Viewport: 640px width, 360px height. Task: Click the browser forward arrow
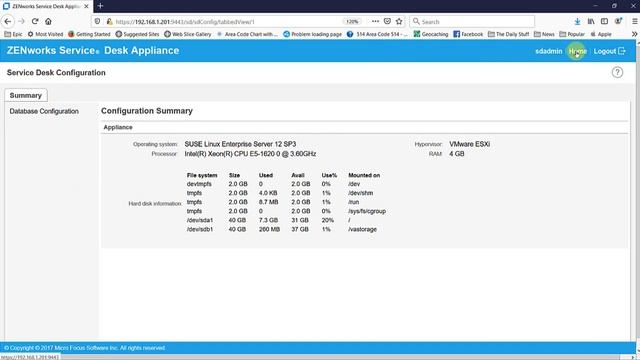click(x=21, y=21)
